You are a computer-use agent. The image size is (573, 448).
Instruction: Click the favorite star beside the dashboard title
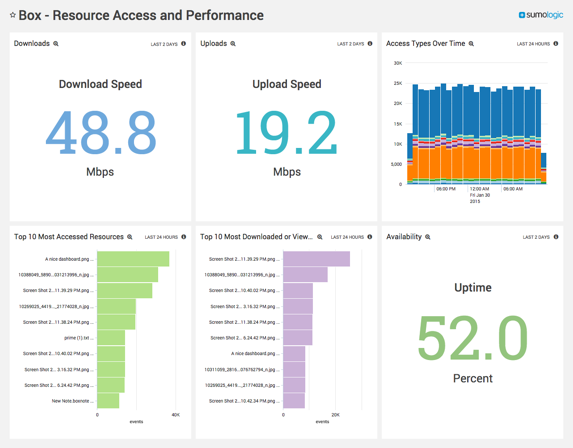coord(13,15)
